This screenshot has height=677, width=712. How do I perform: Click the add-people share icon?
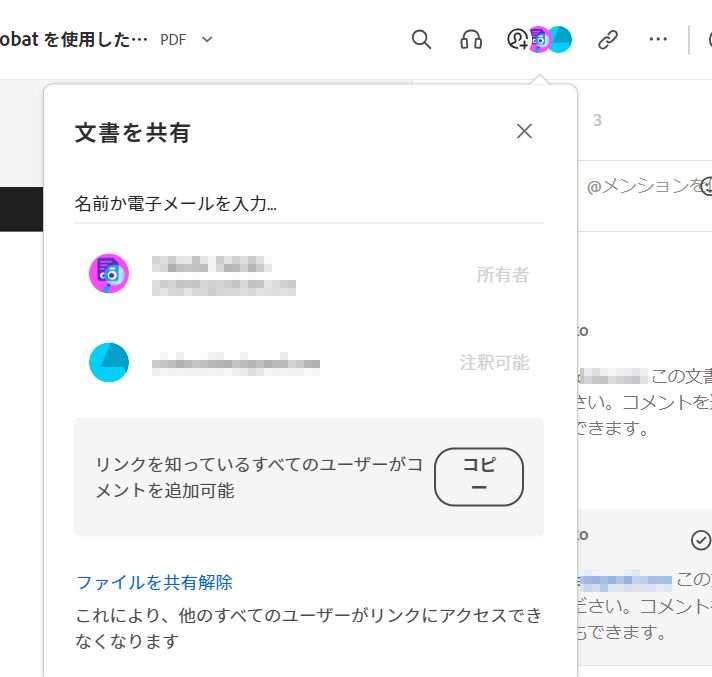[x=518, y=40]
